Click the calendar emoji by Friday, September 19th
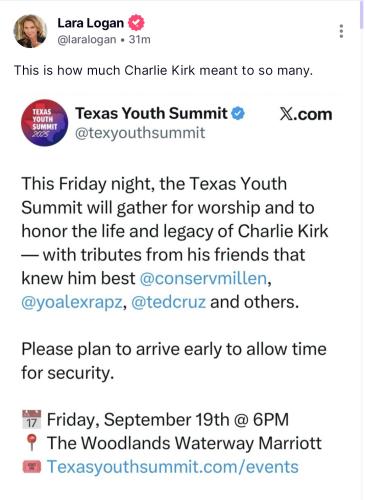Viewport: 365px width, 500px height. click(32, 420)
